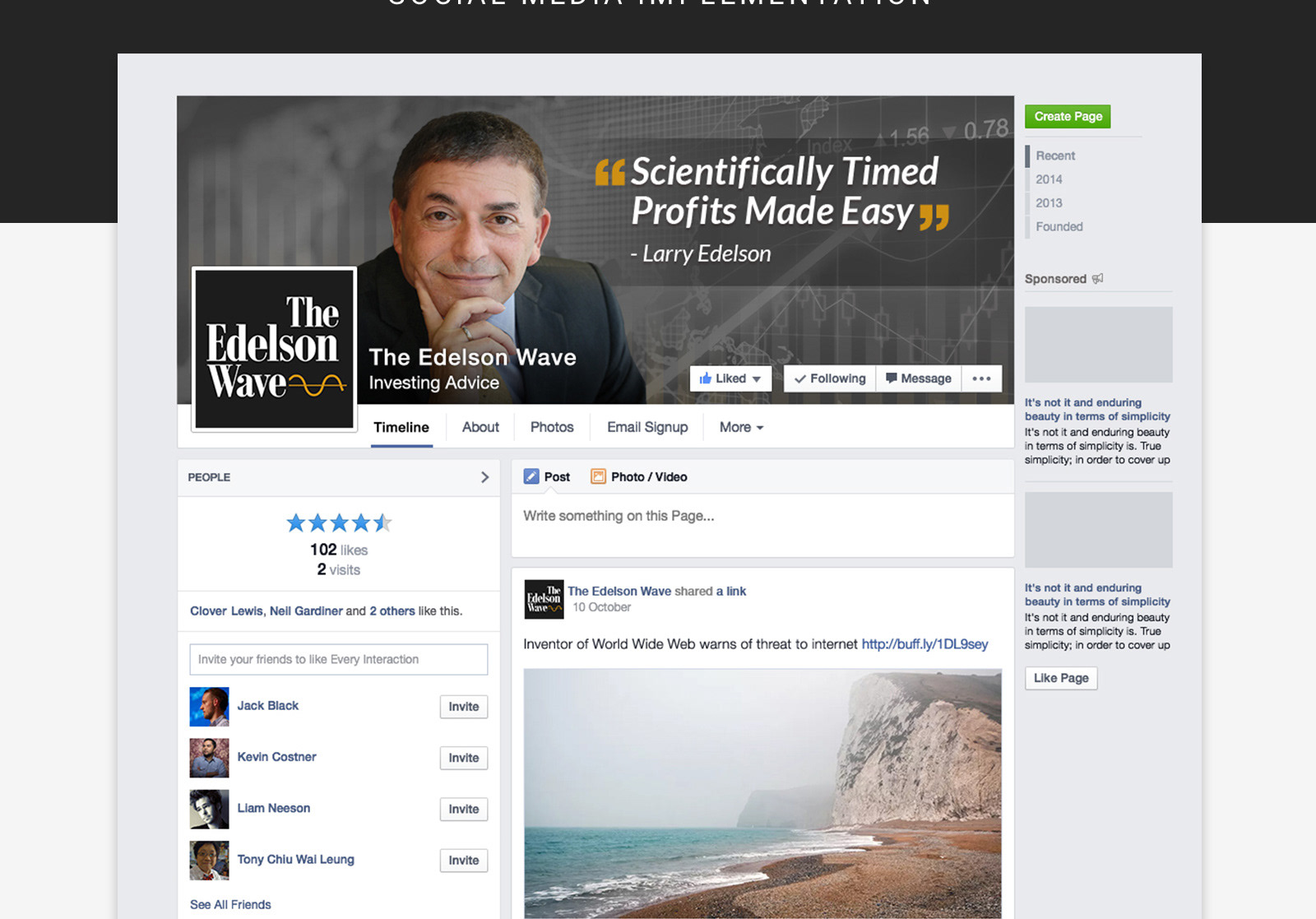The height and width of the screenshot is (919, 1316).
Task: Click the 10 October post timestamp
Action: [x=601, y=607]
